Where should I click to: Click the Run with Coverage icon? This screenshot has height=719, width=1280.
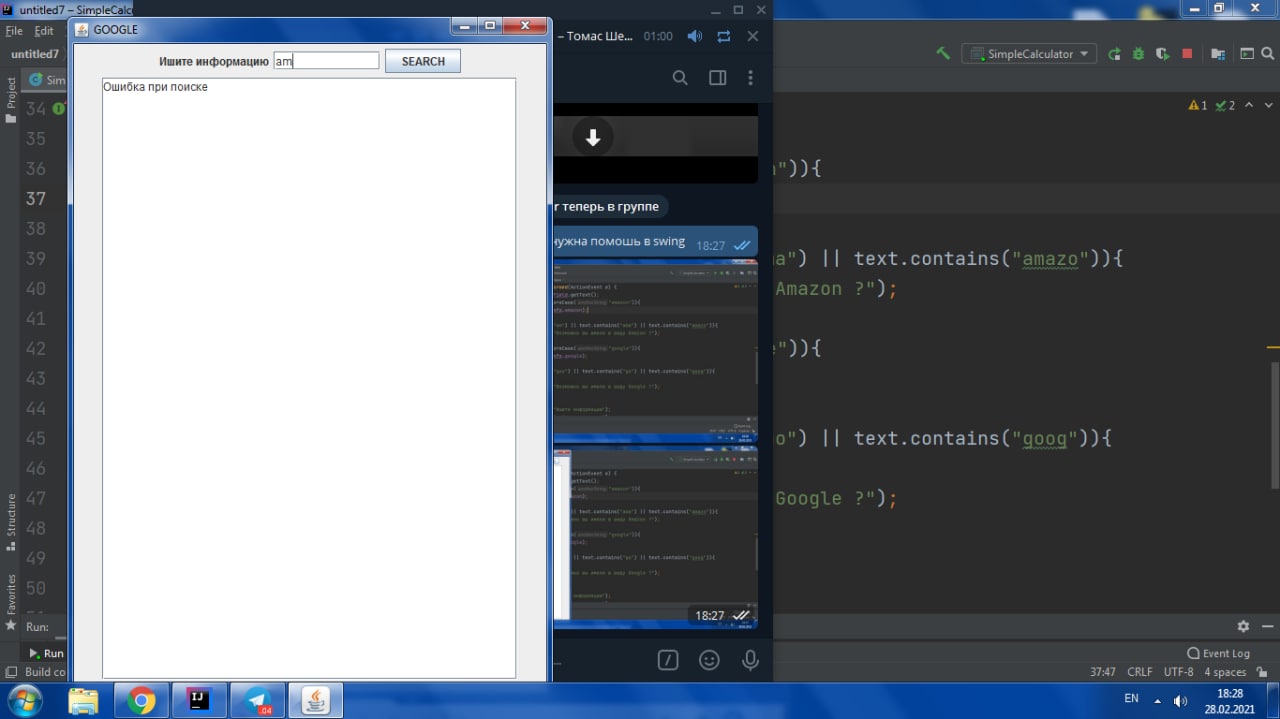click(x=1162, y=54)
